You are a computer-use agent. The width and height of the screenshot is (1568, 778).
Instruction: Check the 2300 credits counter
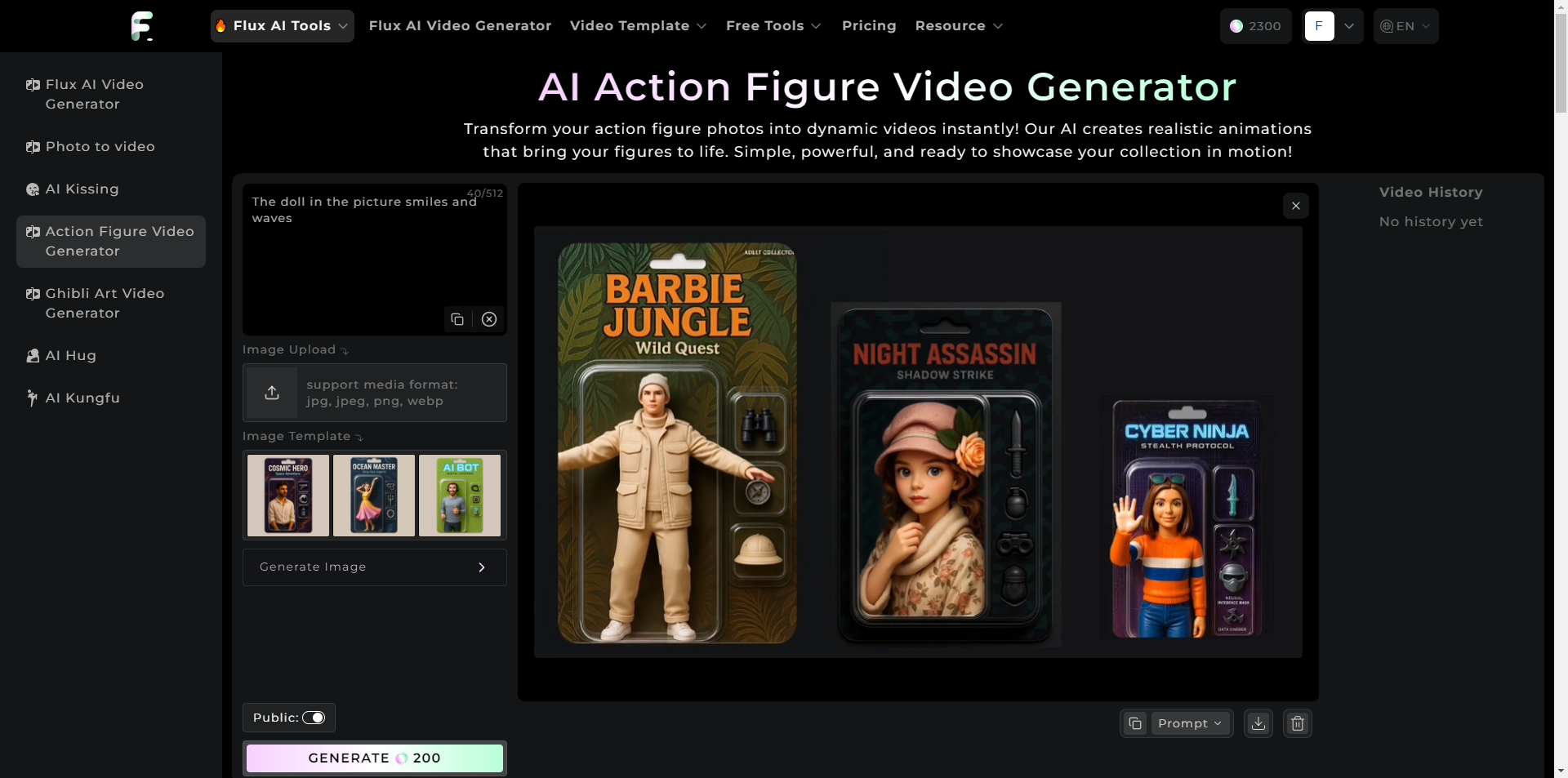pyautogui.click(x=1255, y=25)
